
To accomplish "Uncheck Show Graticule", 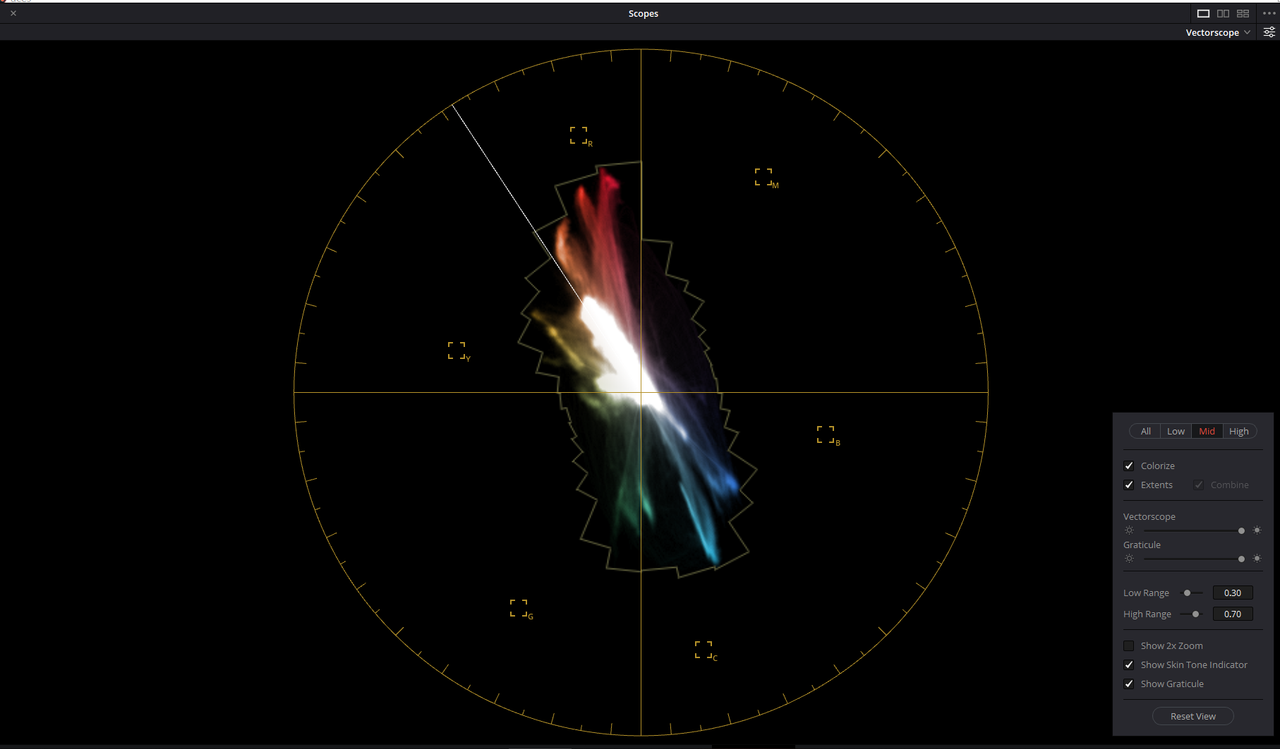I will point(1129,684).
